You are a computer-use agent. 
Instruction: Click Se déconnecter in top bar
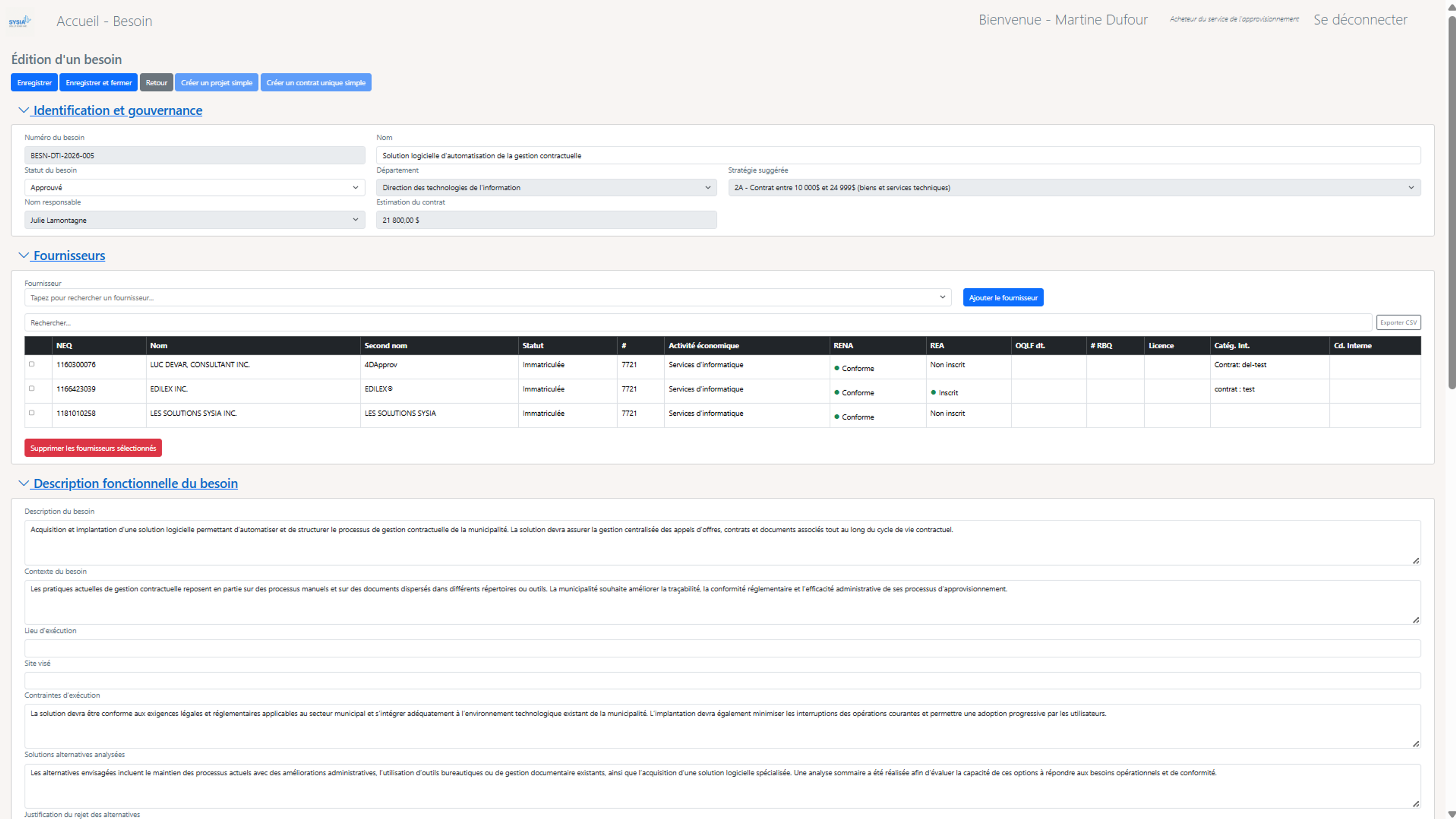[x=1360, y=20]
